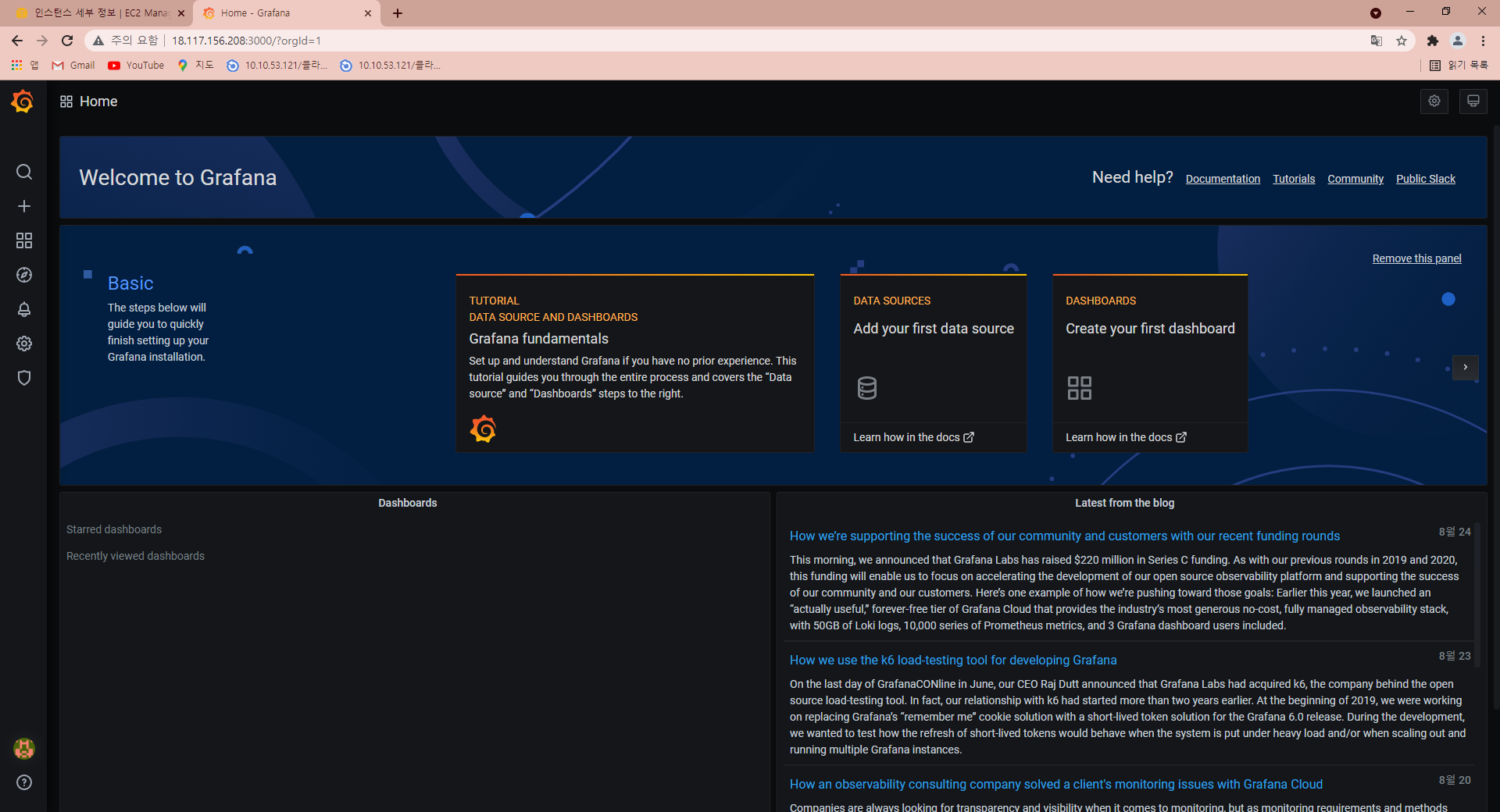Screen dimensions: 1500x812
Task: Open a new browser tab with plus
Action: (398, 13)
